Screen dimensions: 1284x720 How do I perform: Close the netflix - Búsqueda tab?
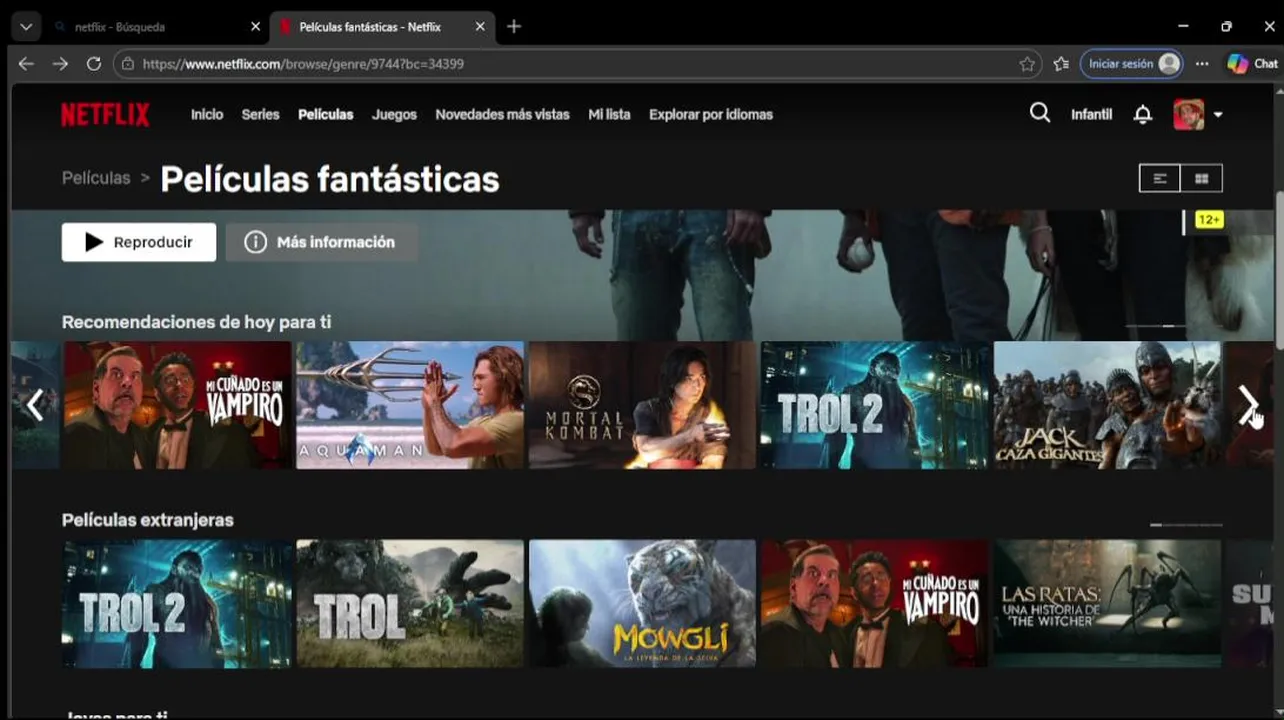click(255, 27)
